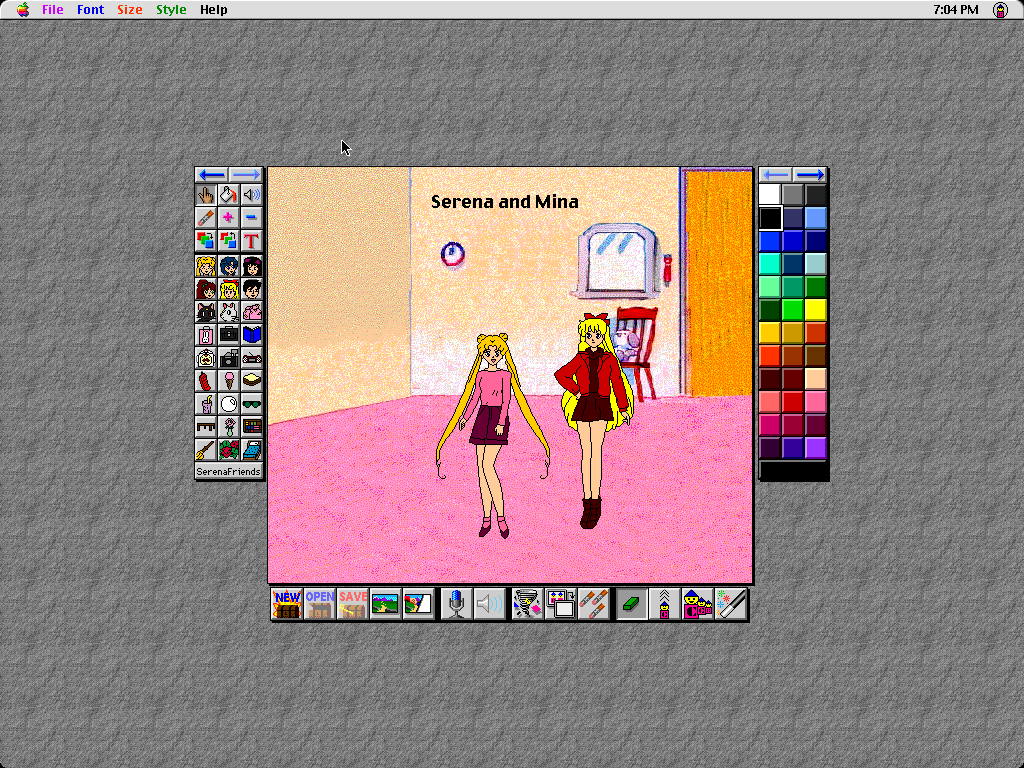Pick the violet purple color swatch

815,447
